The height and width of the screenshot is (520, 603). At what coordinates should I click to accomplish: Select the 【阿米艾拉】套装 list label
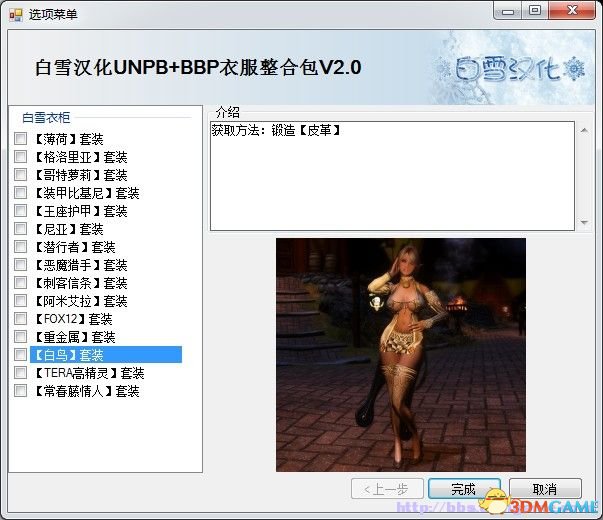pyautogui.click(x=81, y=301)
